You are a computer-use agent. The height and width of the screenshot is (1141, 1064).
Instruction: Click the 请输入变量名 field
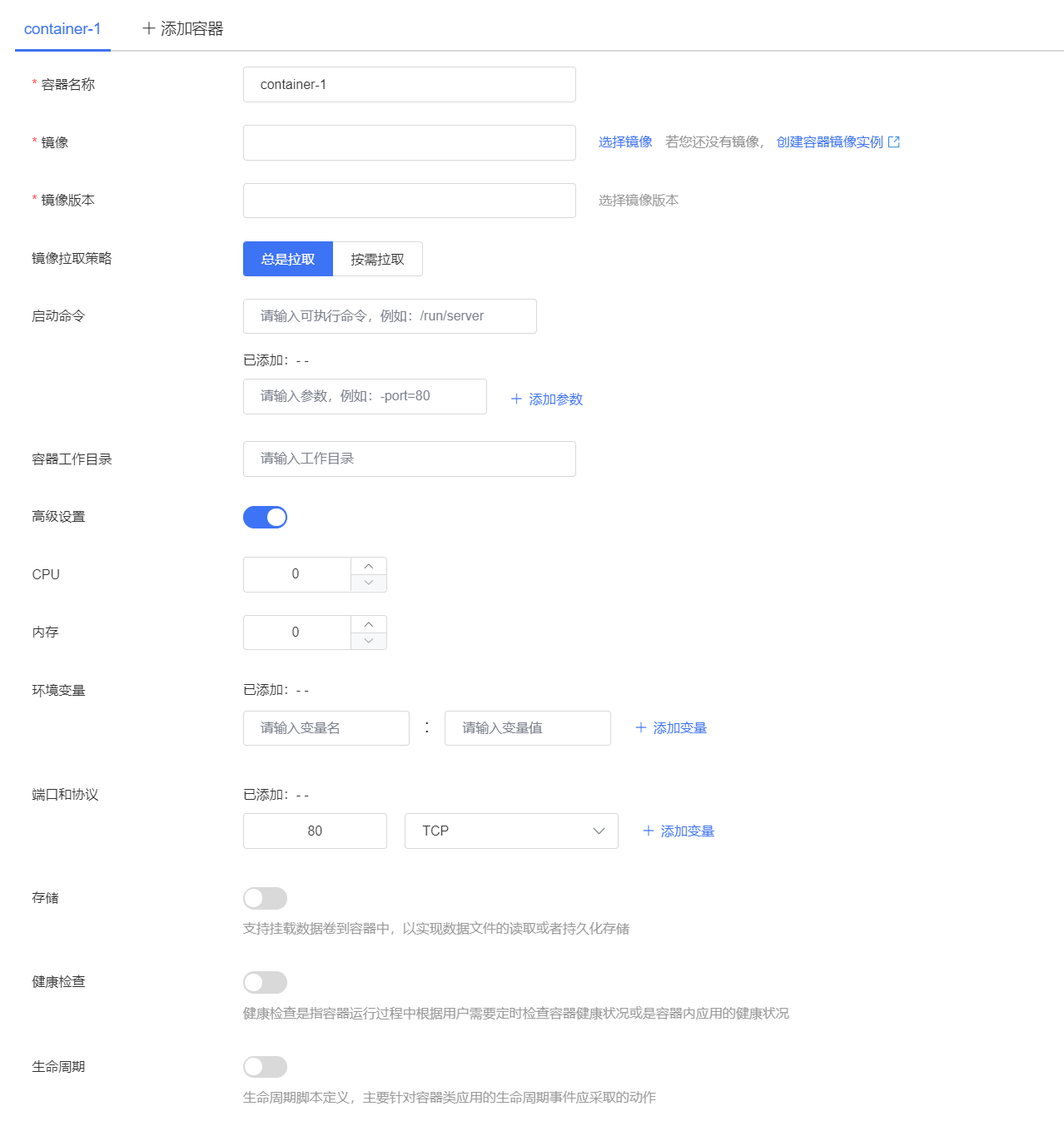point(326,728)
